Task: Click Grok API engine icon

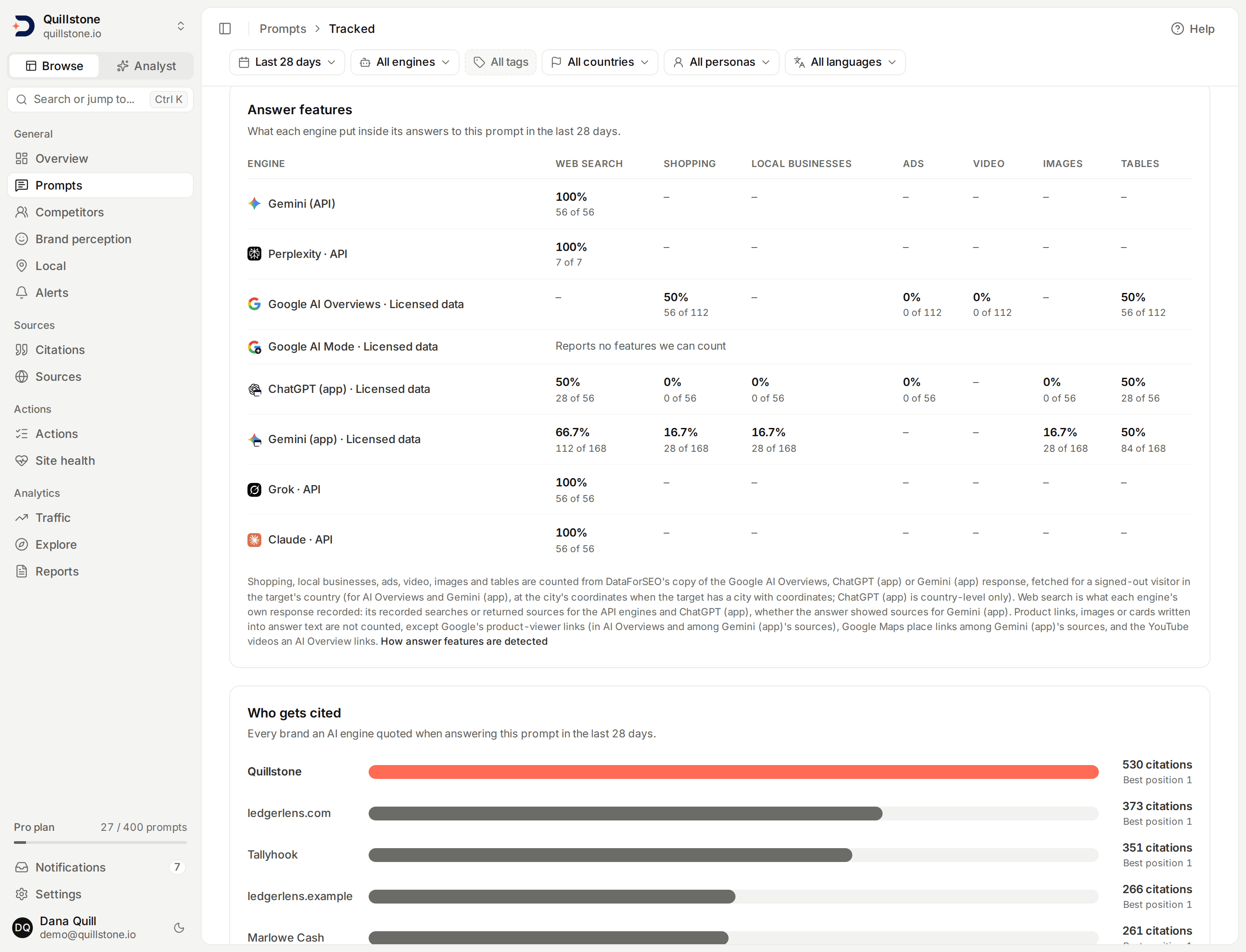Action: 254,489
